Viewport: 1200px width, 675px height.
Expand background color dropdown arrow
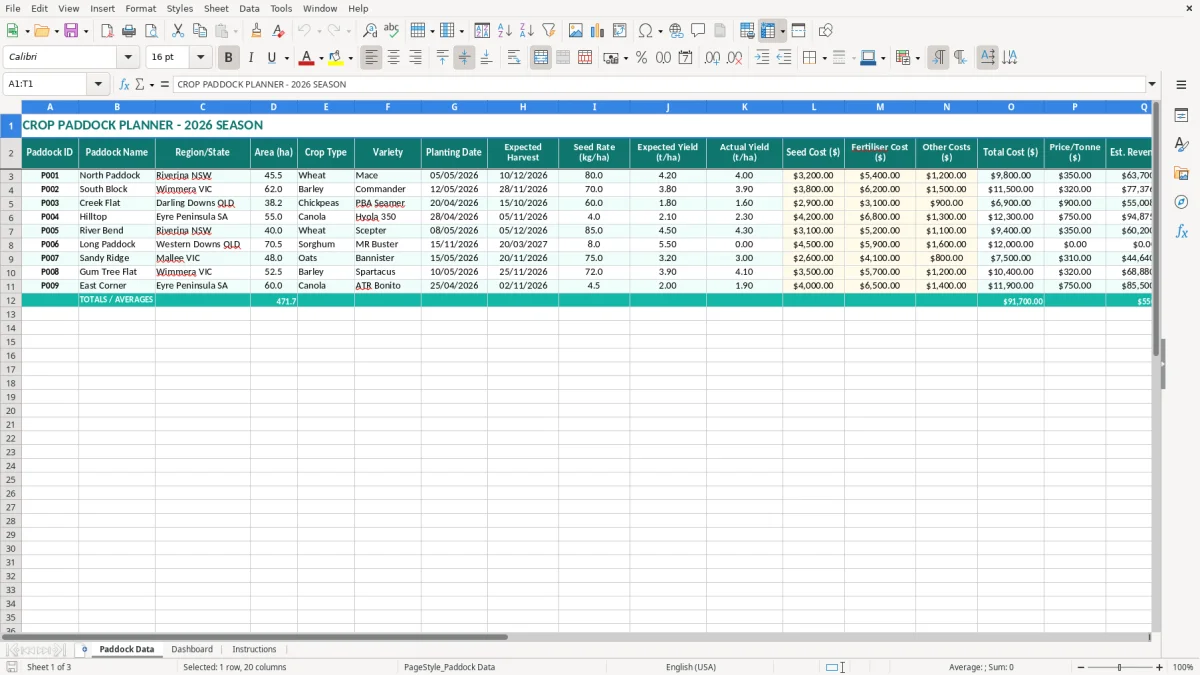[350, 58]
